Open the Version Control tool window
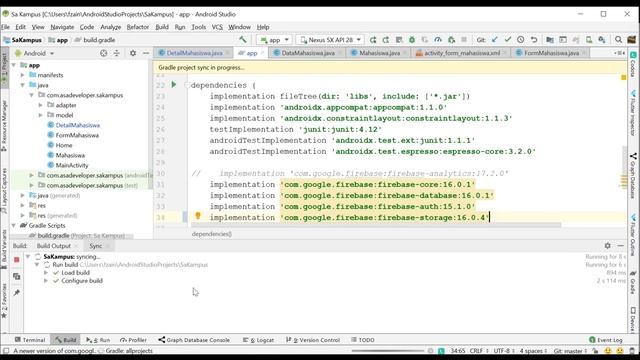The width and height of the screenshot is (640, 360). point(313,340)
